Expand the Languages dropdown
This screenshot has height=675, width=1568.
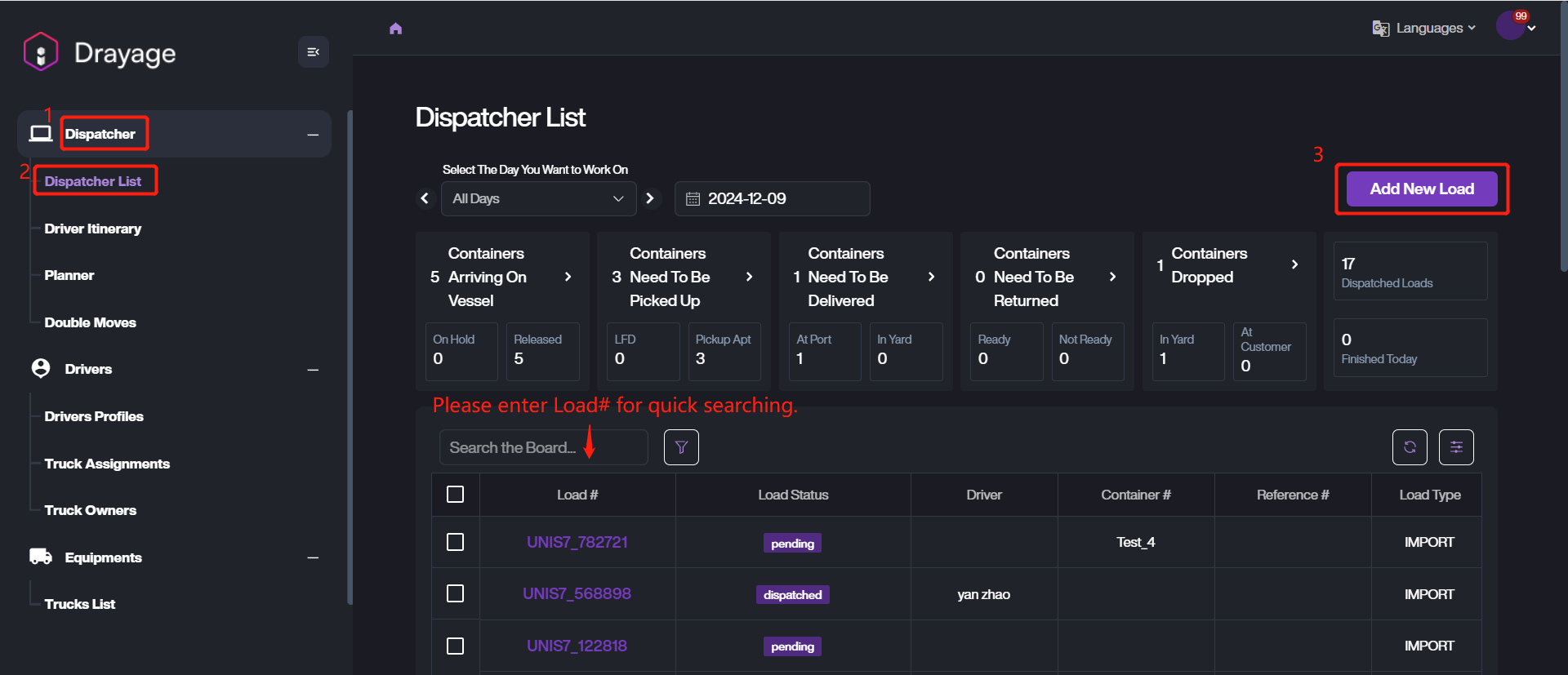point(1424,29)
